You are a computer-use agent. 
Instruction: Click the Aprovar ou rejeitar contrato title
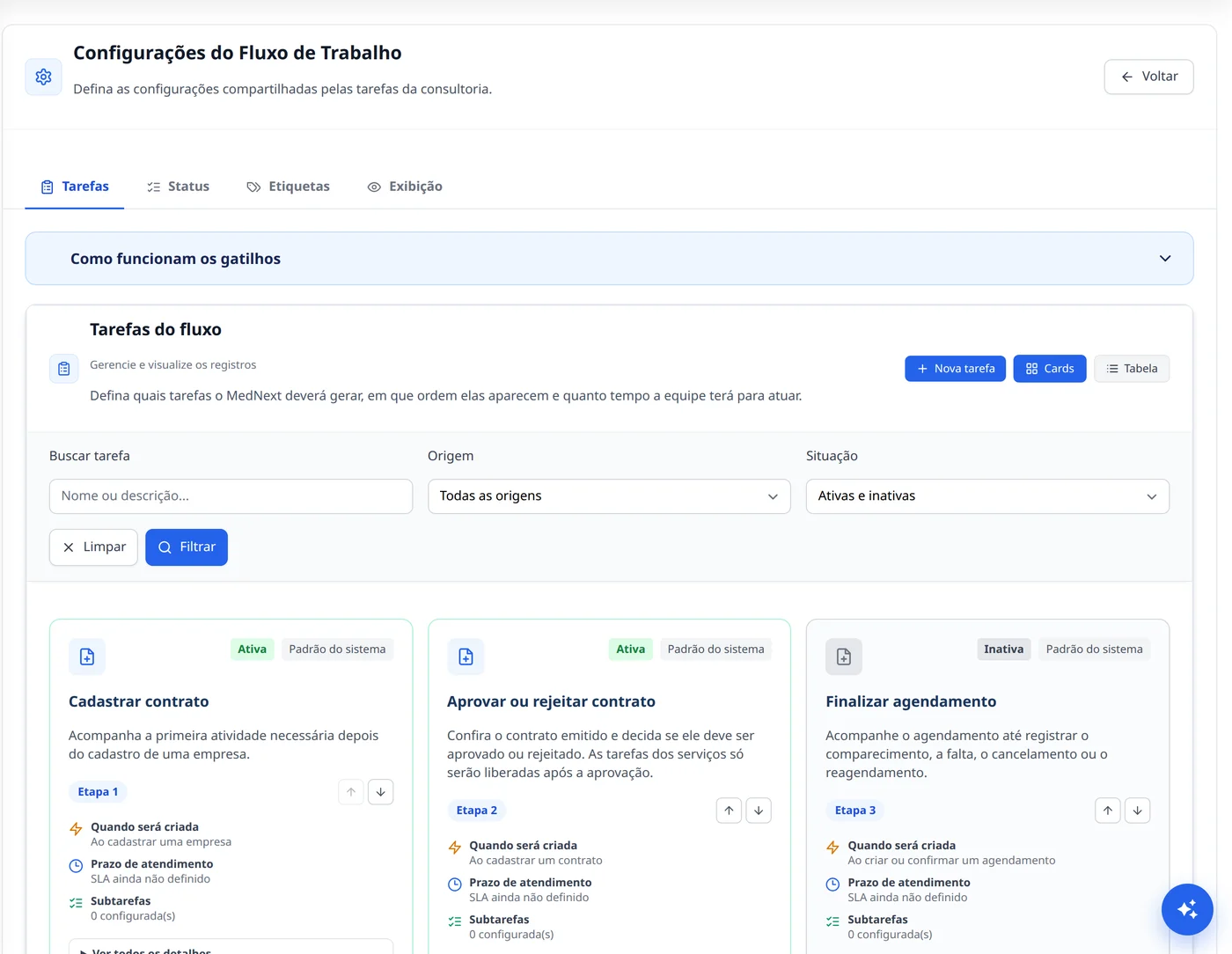pos(551,701)
